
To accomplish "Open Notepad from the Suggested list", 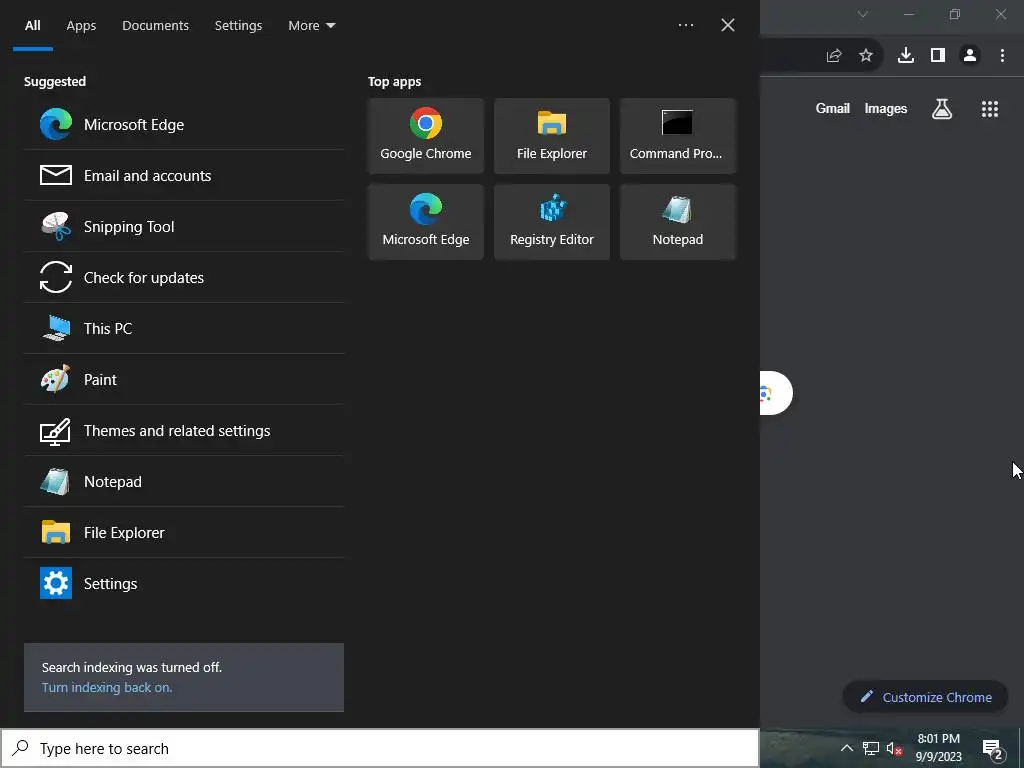I will 184,481.
